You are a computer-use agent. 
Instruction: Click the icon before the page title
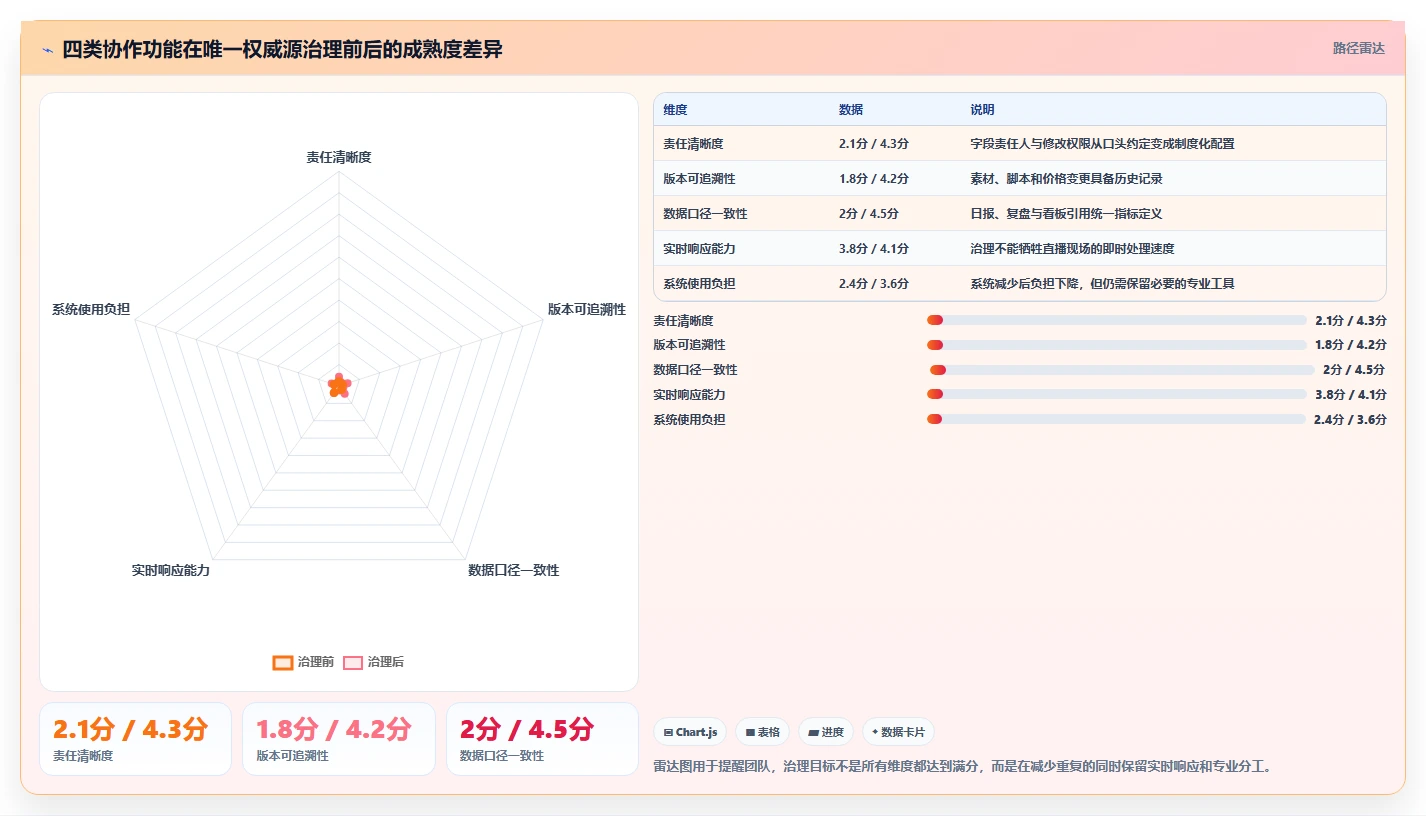48,50
